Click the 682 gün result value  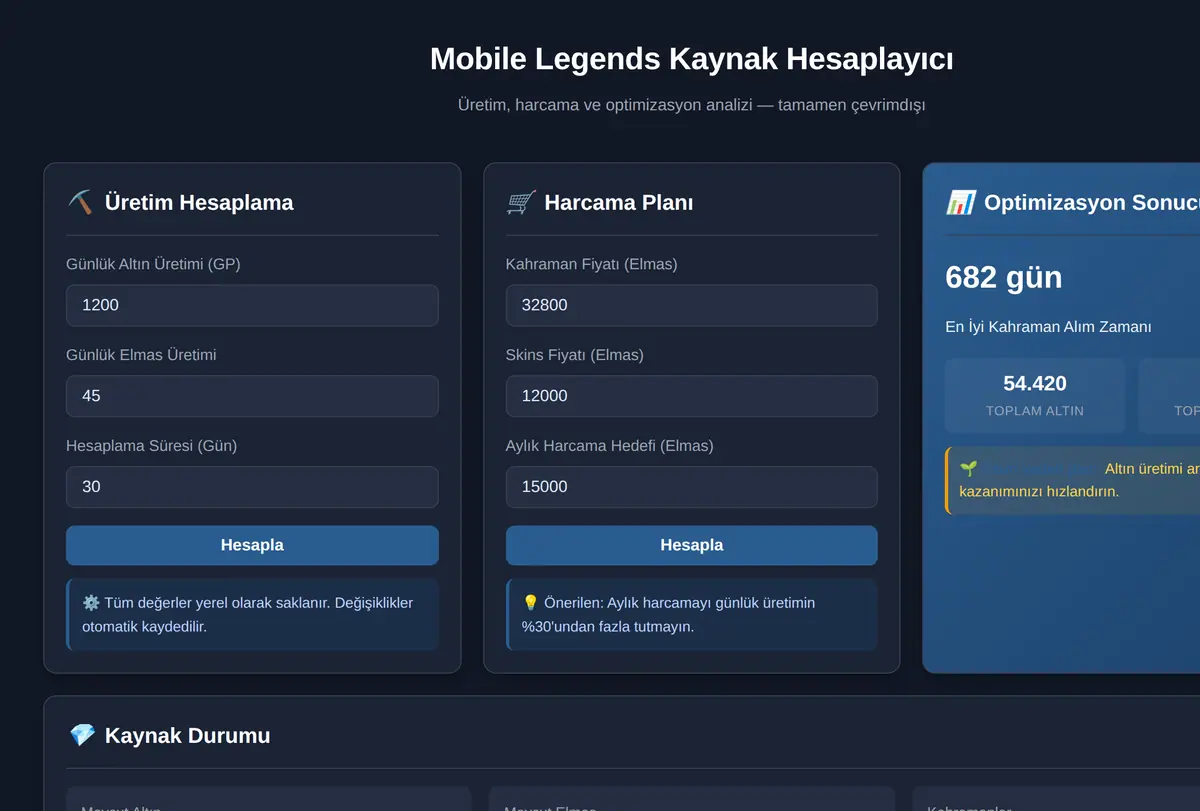coord(1003,277)
